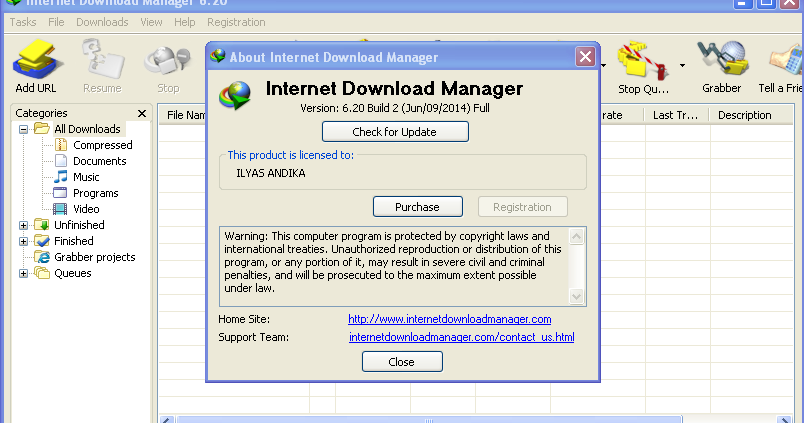Select the Music note category icon
The image size is (804, 423).
pos(61,176)
